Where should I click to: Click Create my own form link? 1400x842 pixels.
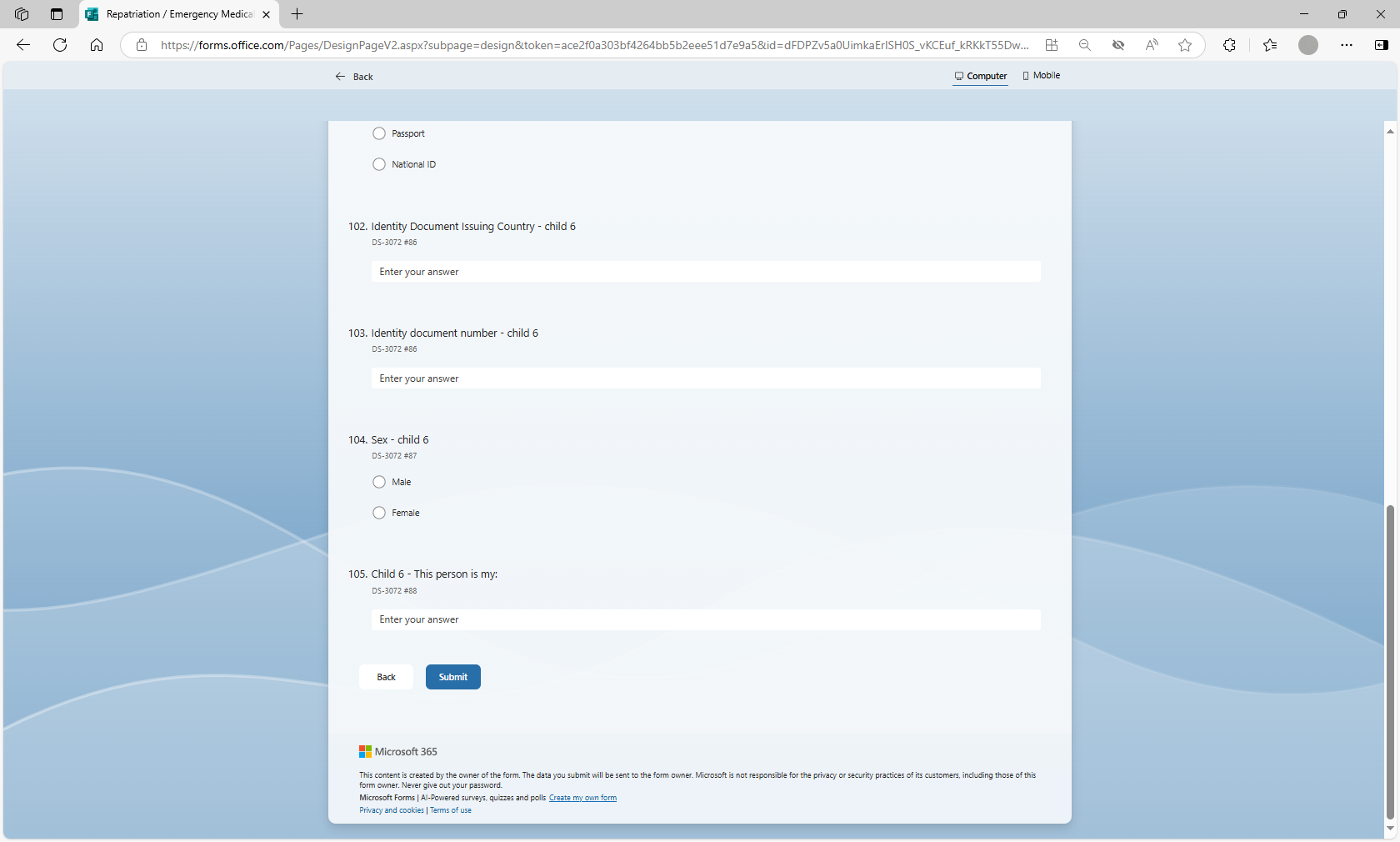click(x=582, y=798)
